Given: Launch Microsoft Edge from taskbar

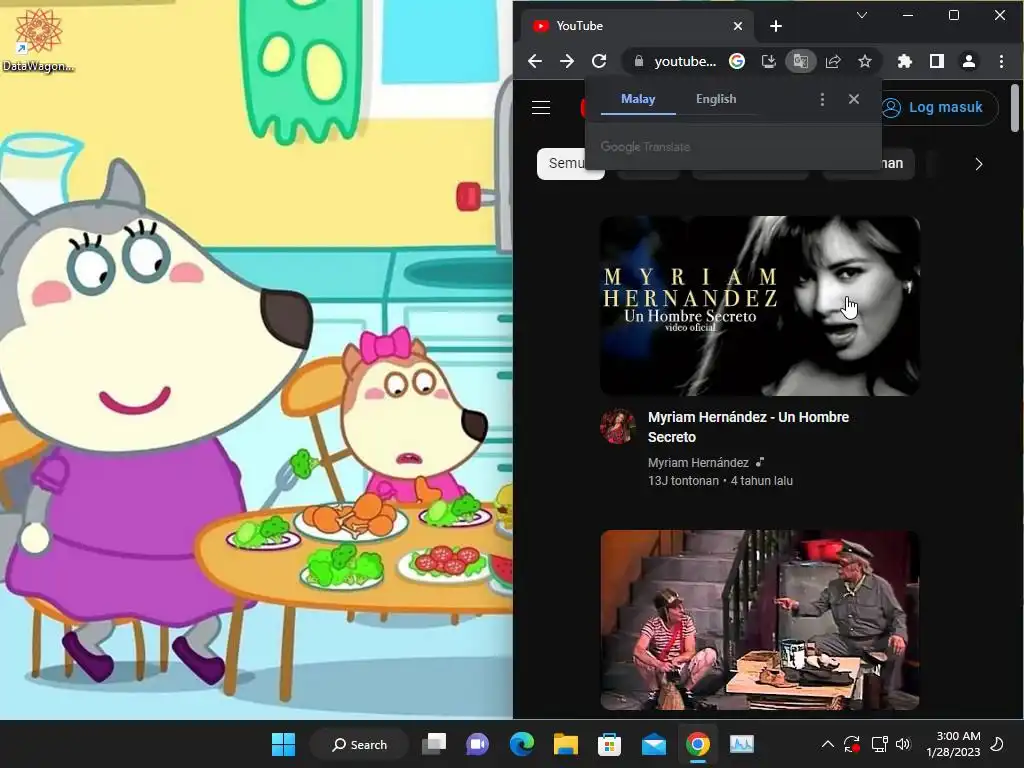Looking at the screenshot, I should click(x=522, y=744).
